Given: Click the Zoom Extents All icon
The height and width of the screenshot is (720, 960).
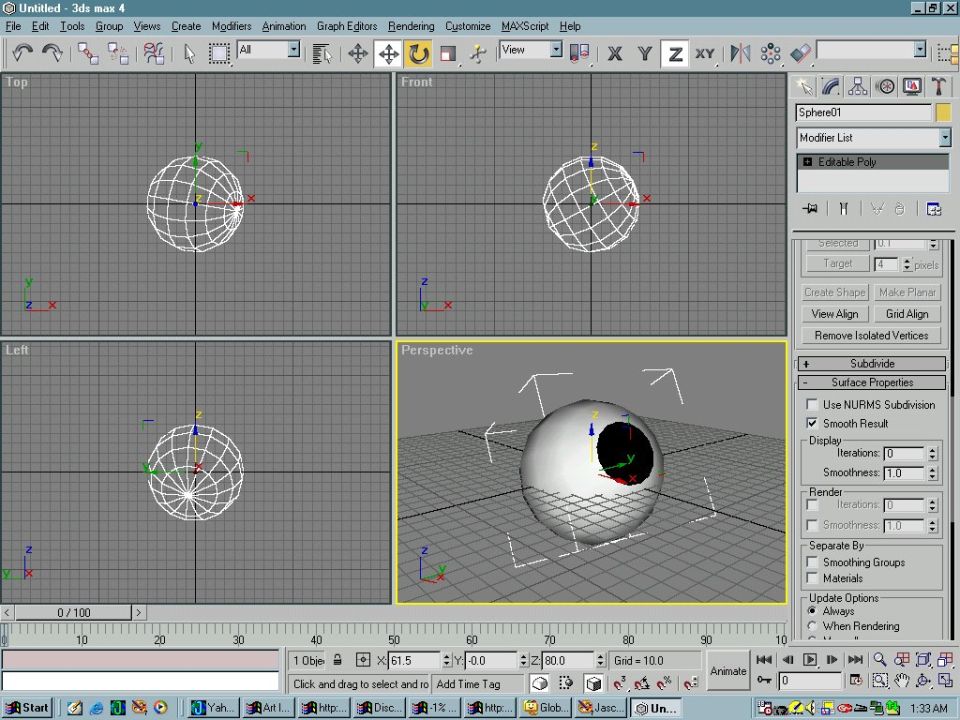Looking at the screenshot, I should coord(945,659).
